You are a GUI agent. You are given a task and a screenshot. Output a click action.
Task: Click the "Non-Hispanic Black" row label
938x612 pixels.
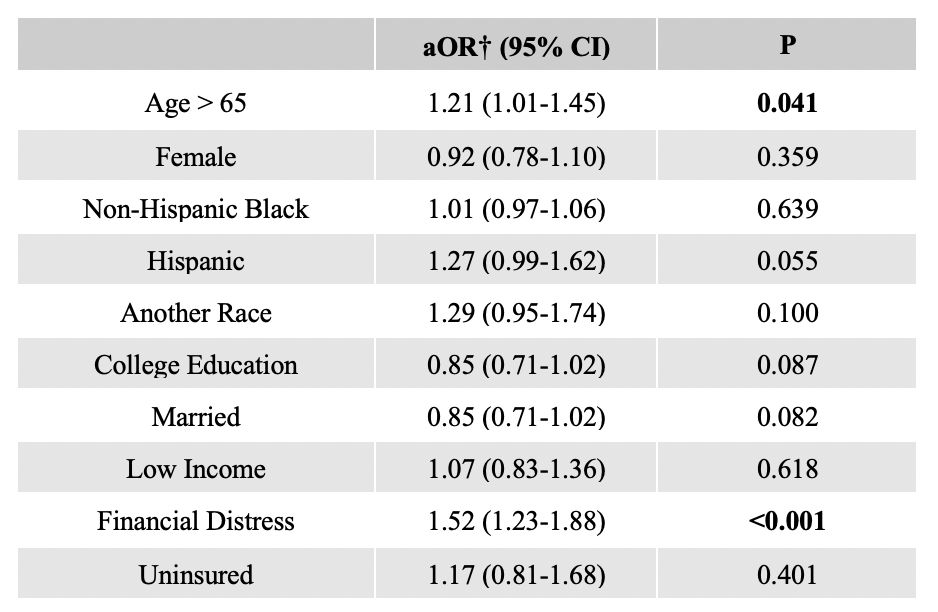[x=196, y=209]
